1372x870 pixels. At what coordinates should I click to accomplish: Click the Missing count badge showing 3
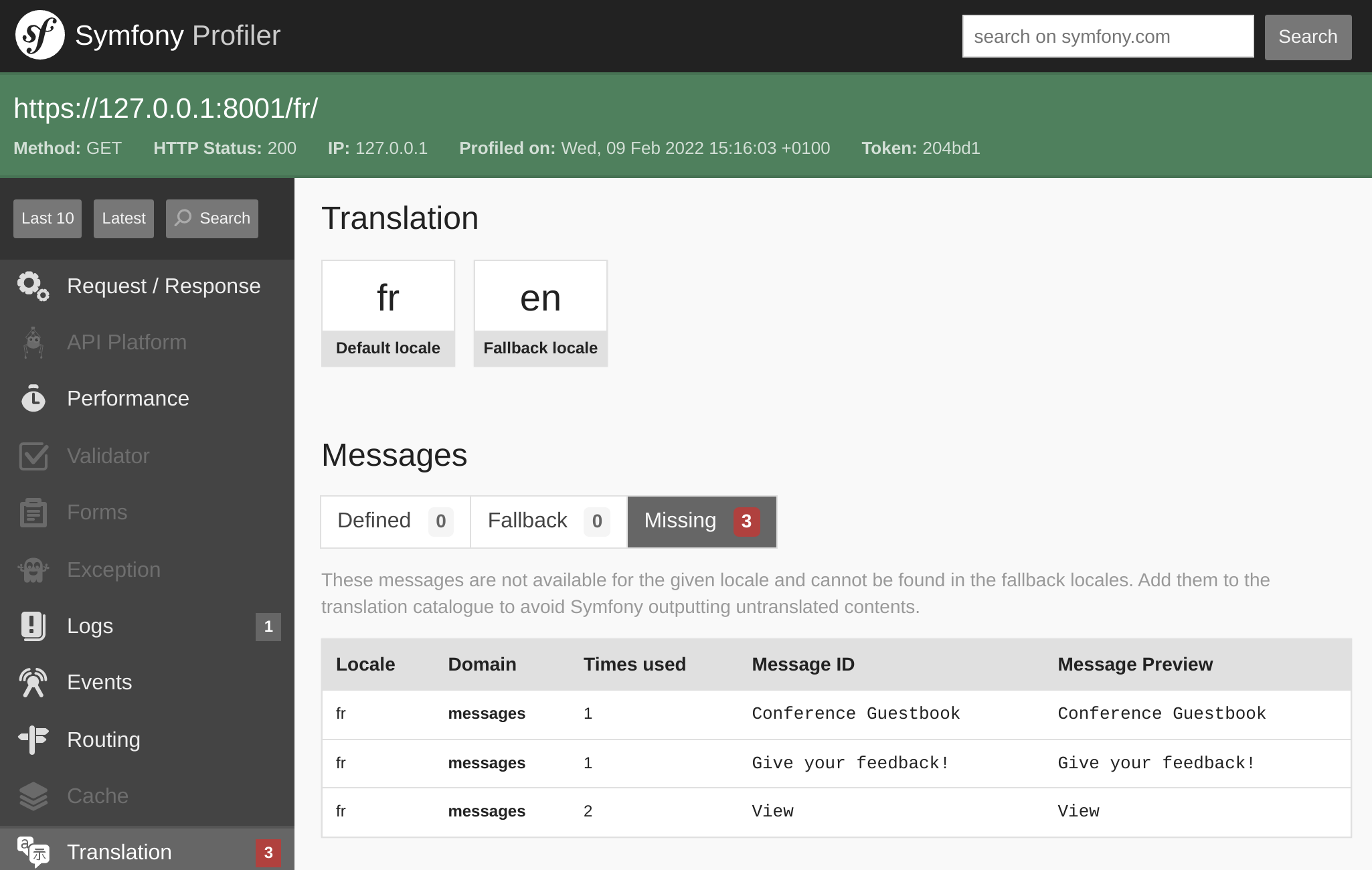(x=747, y=522)
